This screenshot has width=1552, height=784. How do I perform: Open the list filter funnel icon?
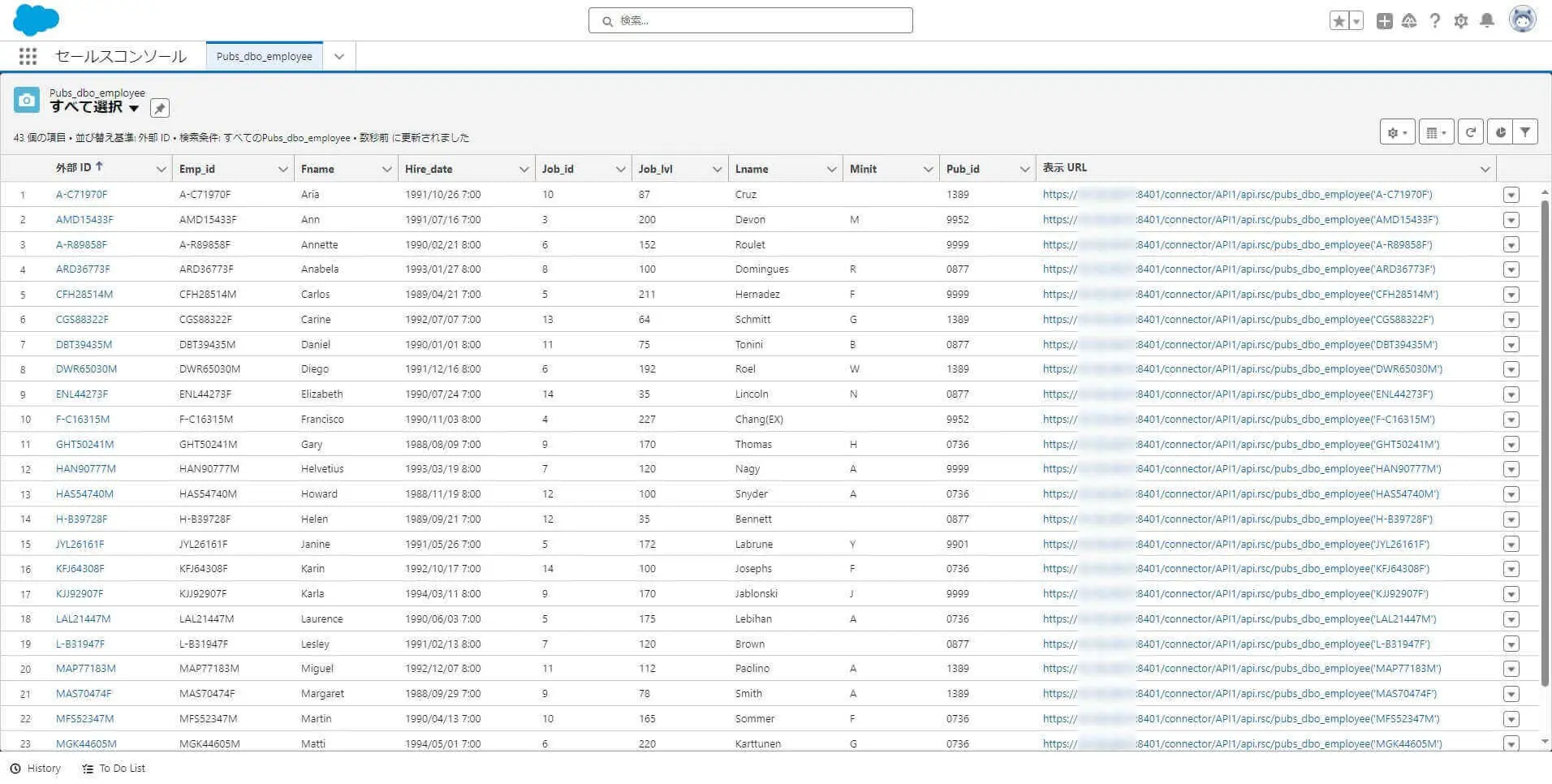click(1525, 132)
